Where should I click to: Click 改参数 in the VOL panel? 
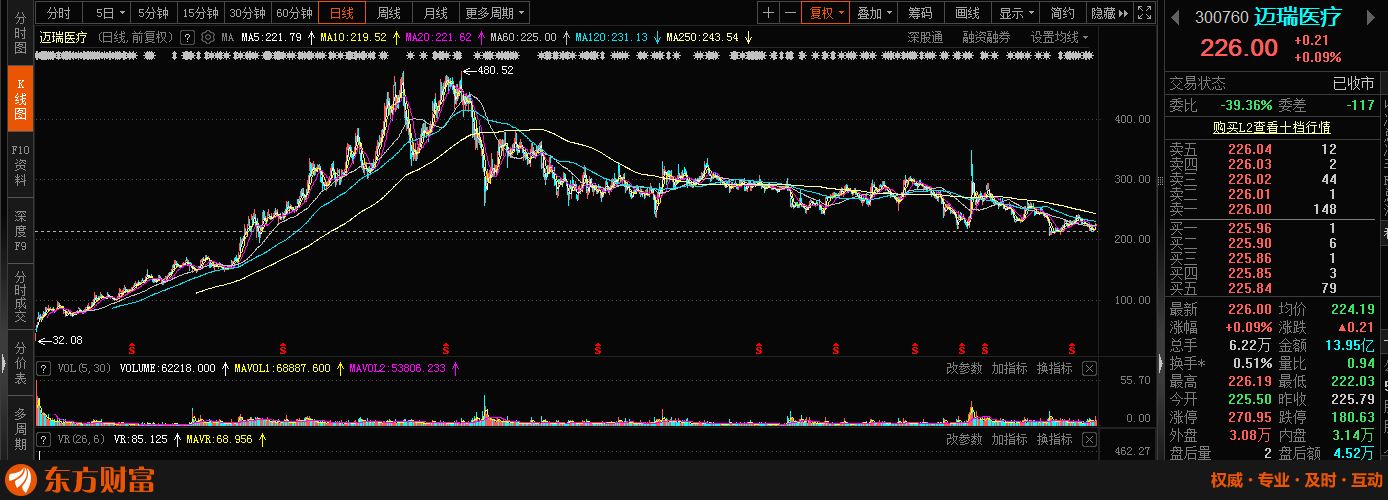click(964, 368)
